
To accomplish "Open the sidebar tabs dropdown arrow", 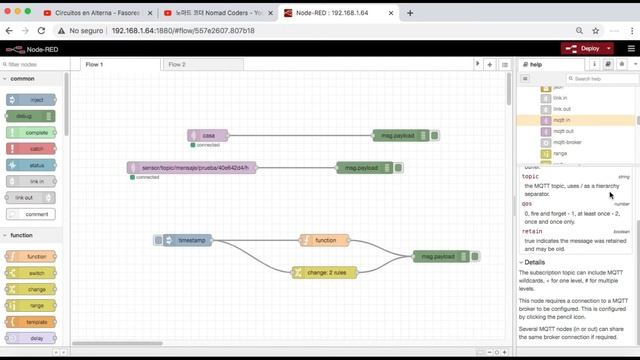I will [635, 64].
